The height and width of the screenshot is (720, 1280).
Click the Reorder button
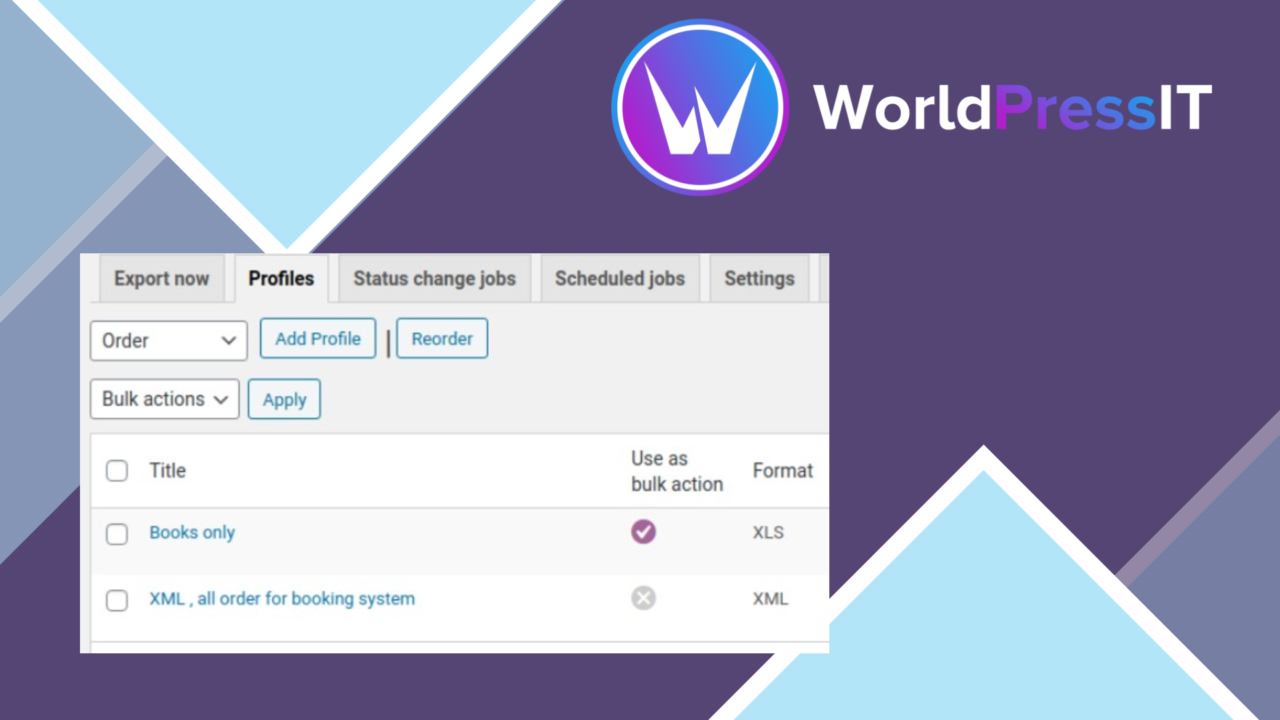[x=442, y=339]
